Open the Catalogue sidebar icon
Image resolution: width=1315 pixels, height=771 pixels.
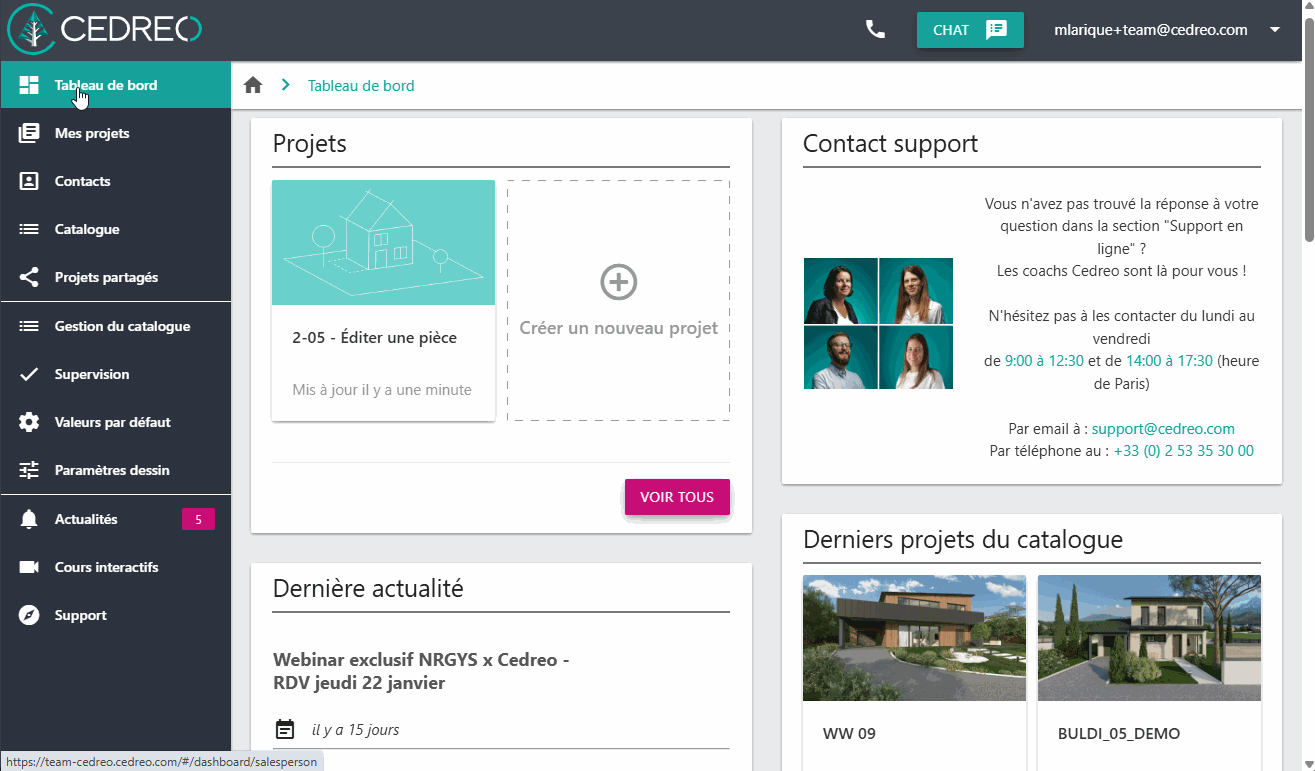pyautogui.click(x=29, y=229)
